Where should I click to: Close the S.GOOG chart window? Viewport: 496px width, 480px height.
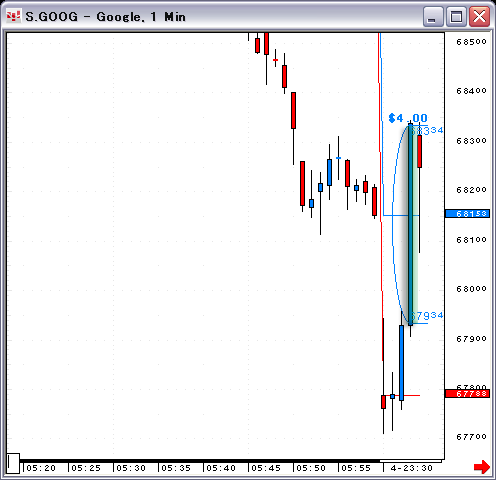point(479,17)
